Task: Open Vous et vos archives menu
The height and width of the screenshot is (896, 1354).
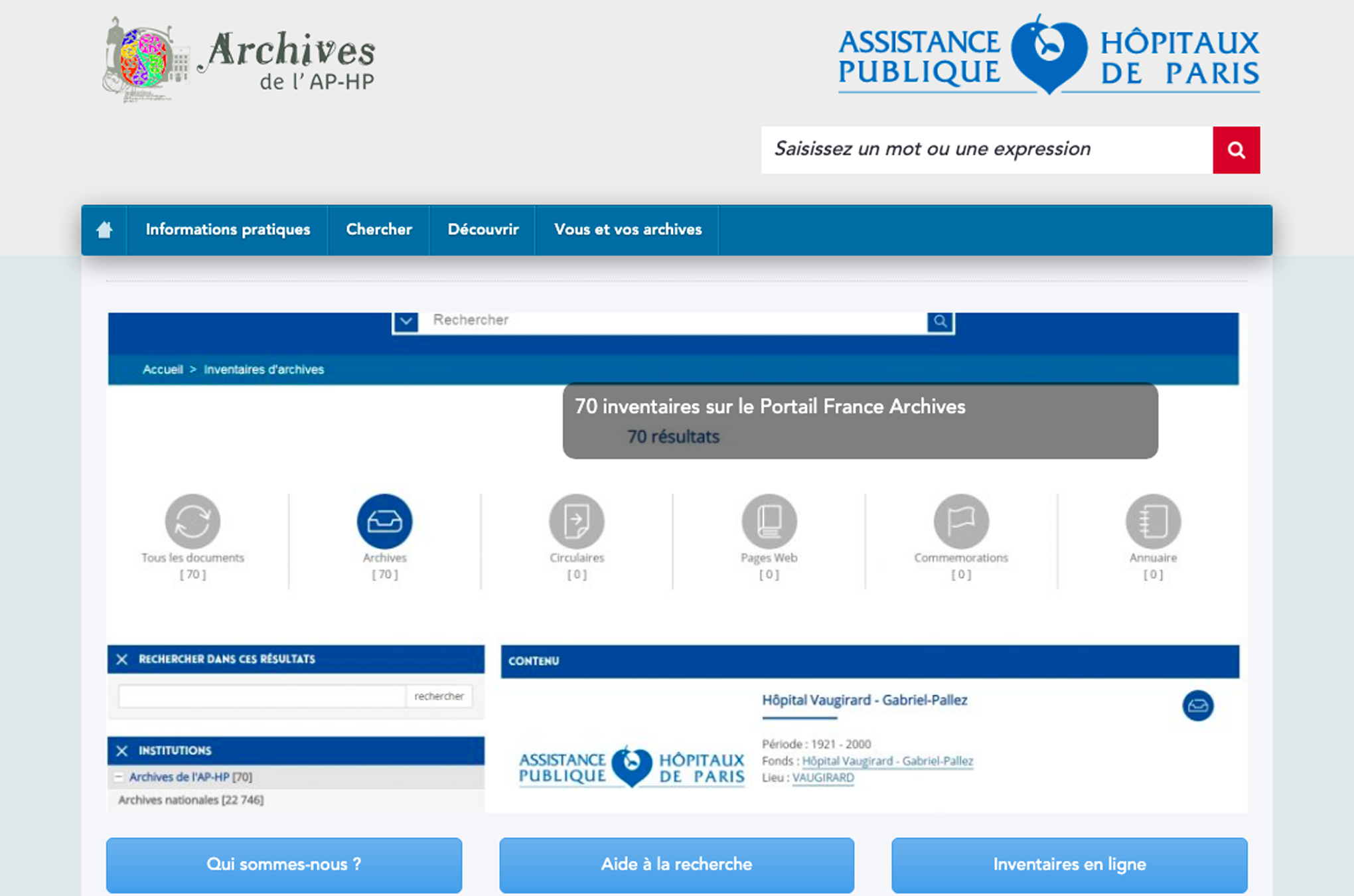Action: coord(628,230)
